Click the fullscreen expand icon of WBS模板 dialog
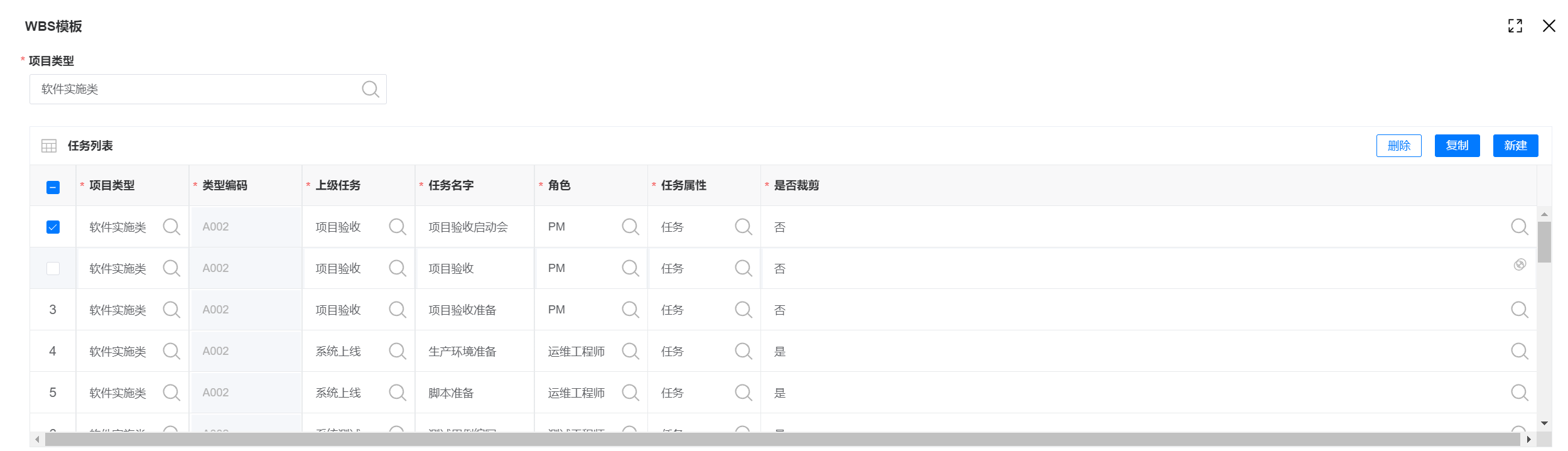Viewport: 1568px width, 451px height. tap(1515, 26)
